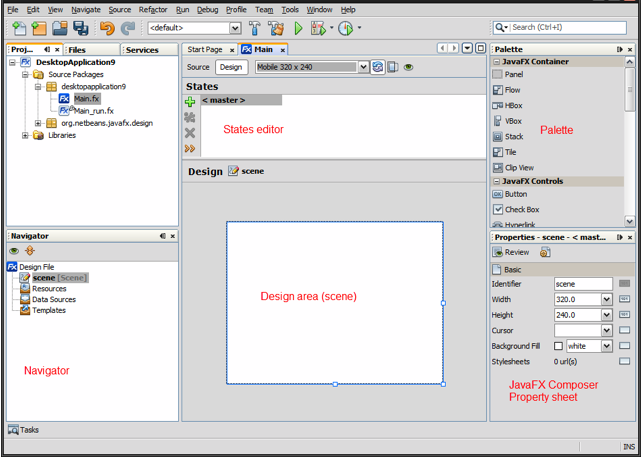Switch to Source view

point(198,67)
